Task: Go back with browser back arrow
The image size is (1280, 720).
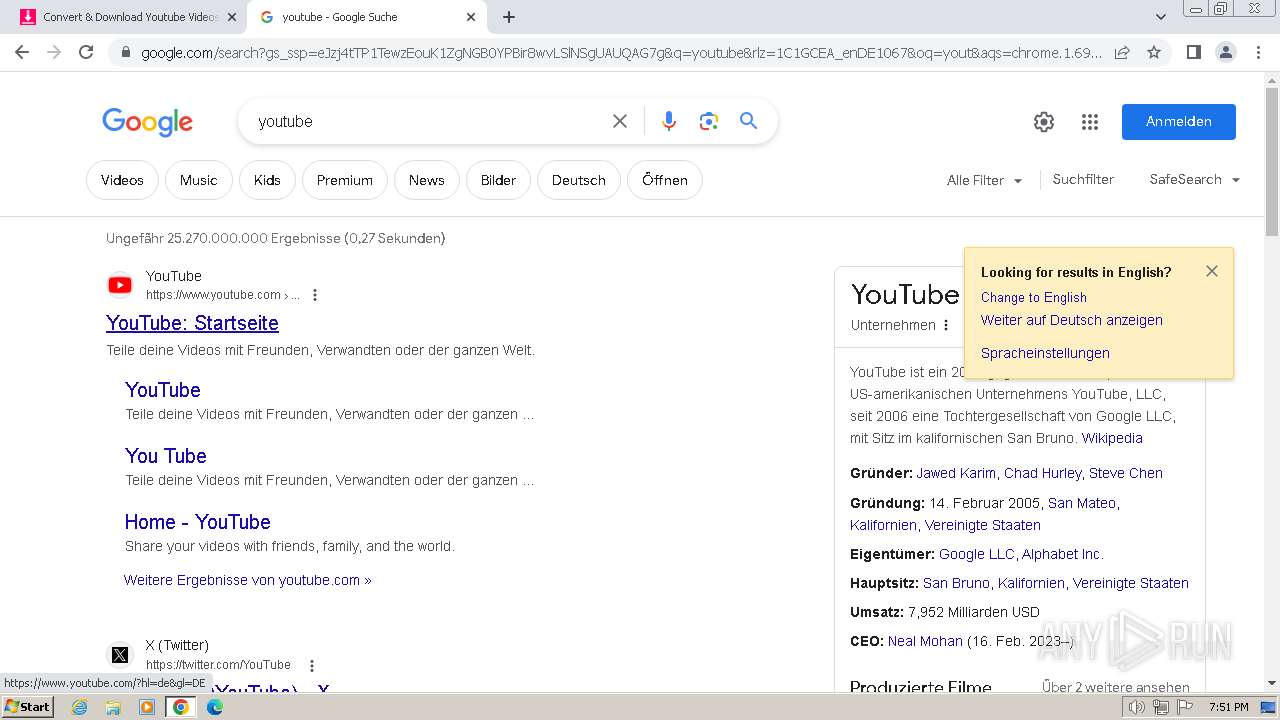Action: [22, 52]
